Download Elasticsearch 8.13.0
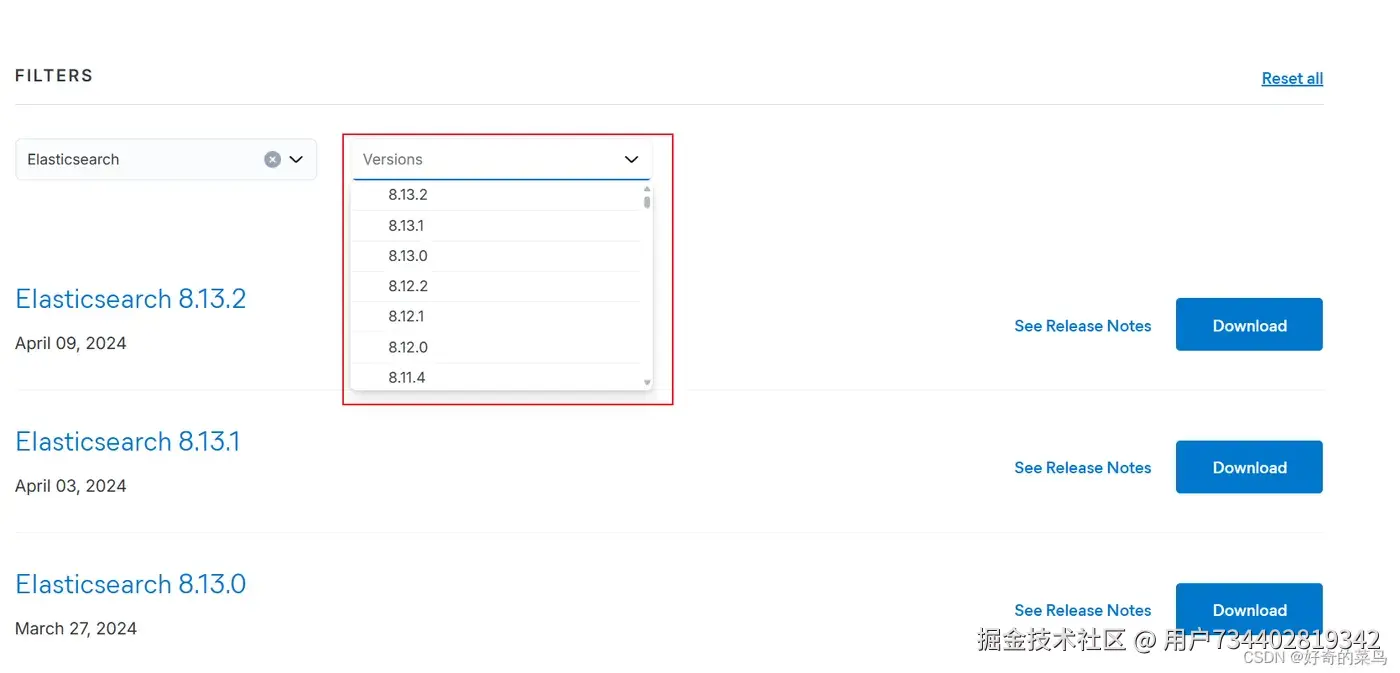Screen dimensions: 1400x673 coord(1249,609)
